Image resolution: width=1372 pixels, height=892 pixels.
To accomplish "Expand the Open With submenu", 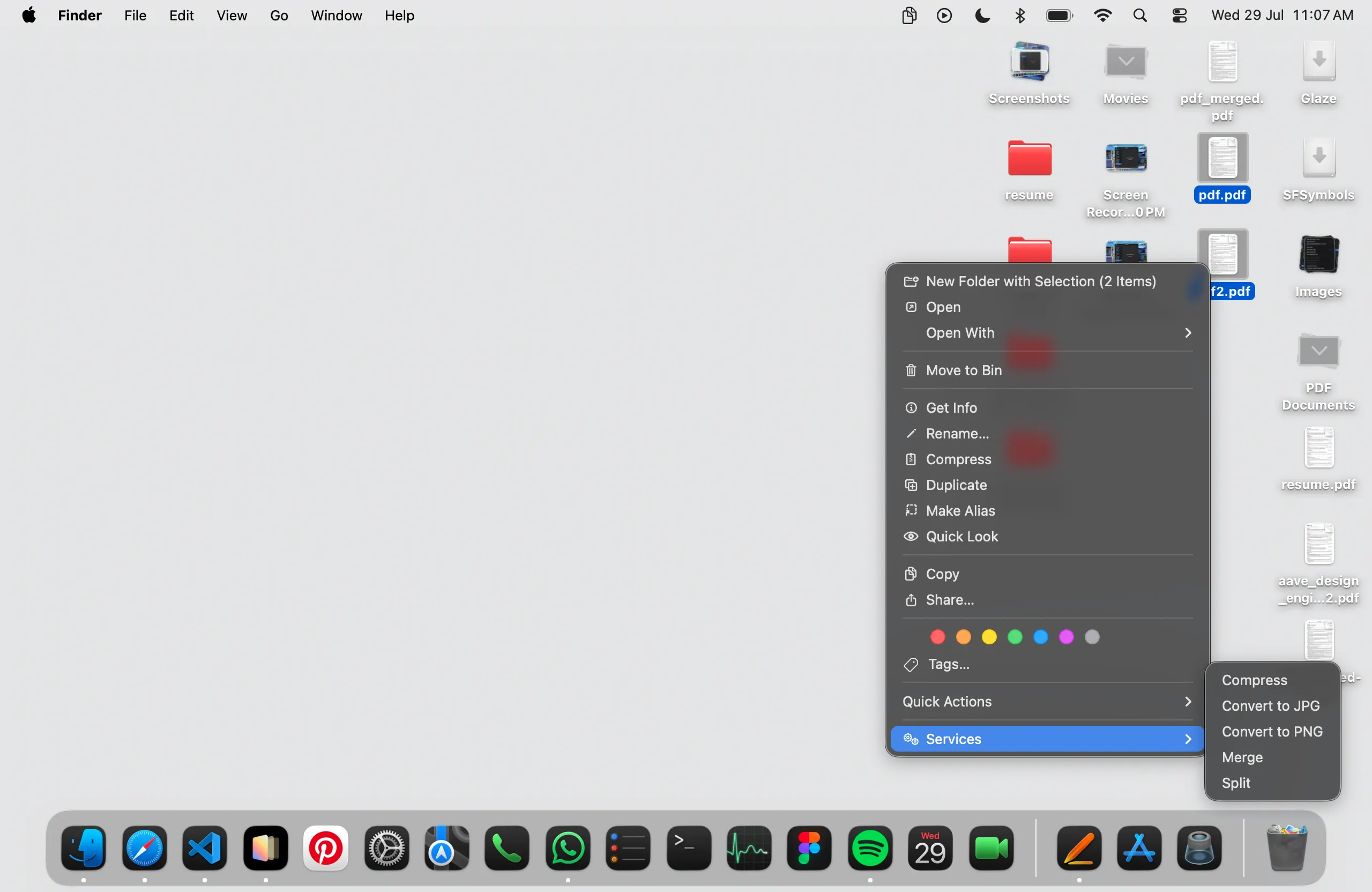I will click(x=1047, y=333).
